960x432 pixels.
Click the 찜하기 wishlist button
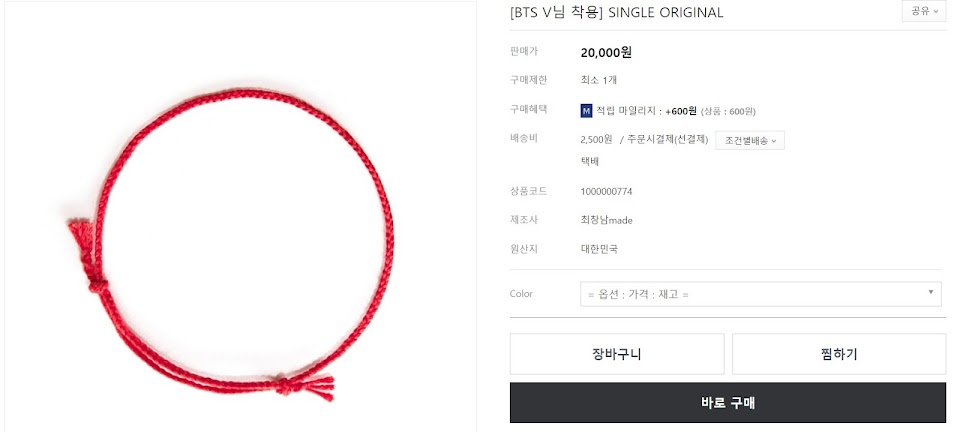839,354
